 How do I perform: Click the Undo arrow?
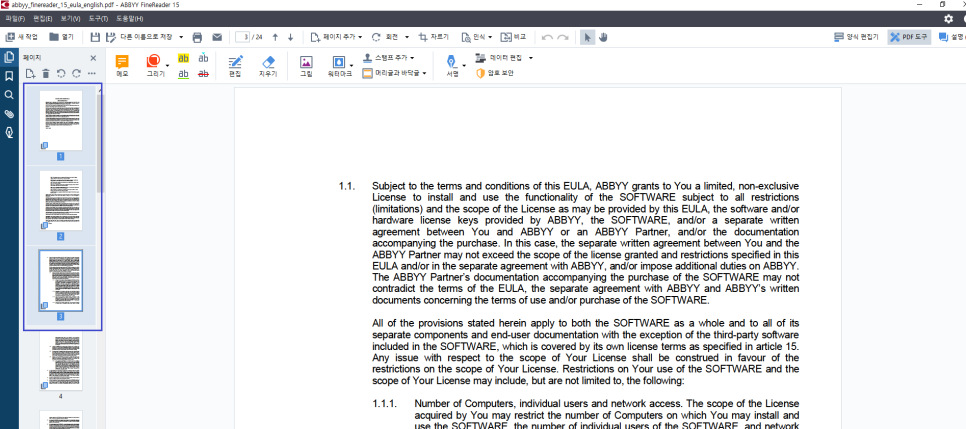pyautogui.click(x=547, y=38)
